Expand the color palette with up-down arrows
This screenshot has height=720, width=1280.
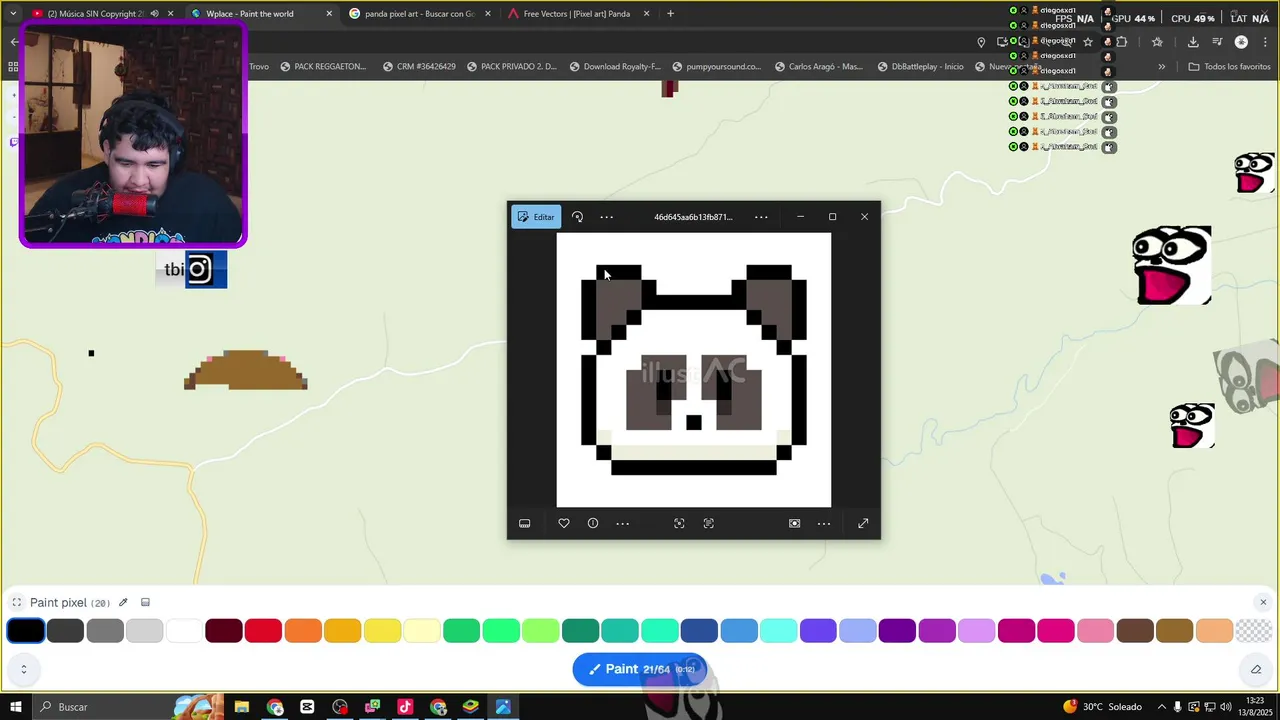[23, 669]
